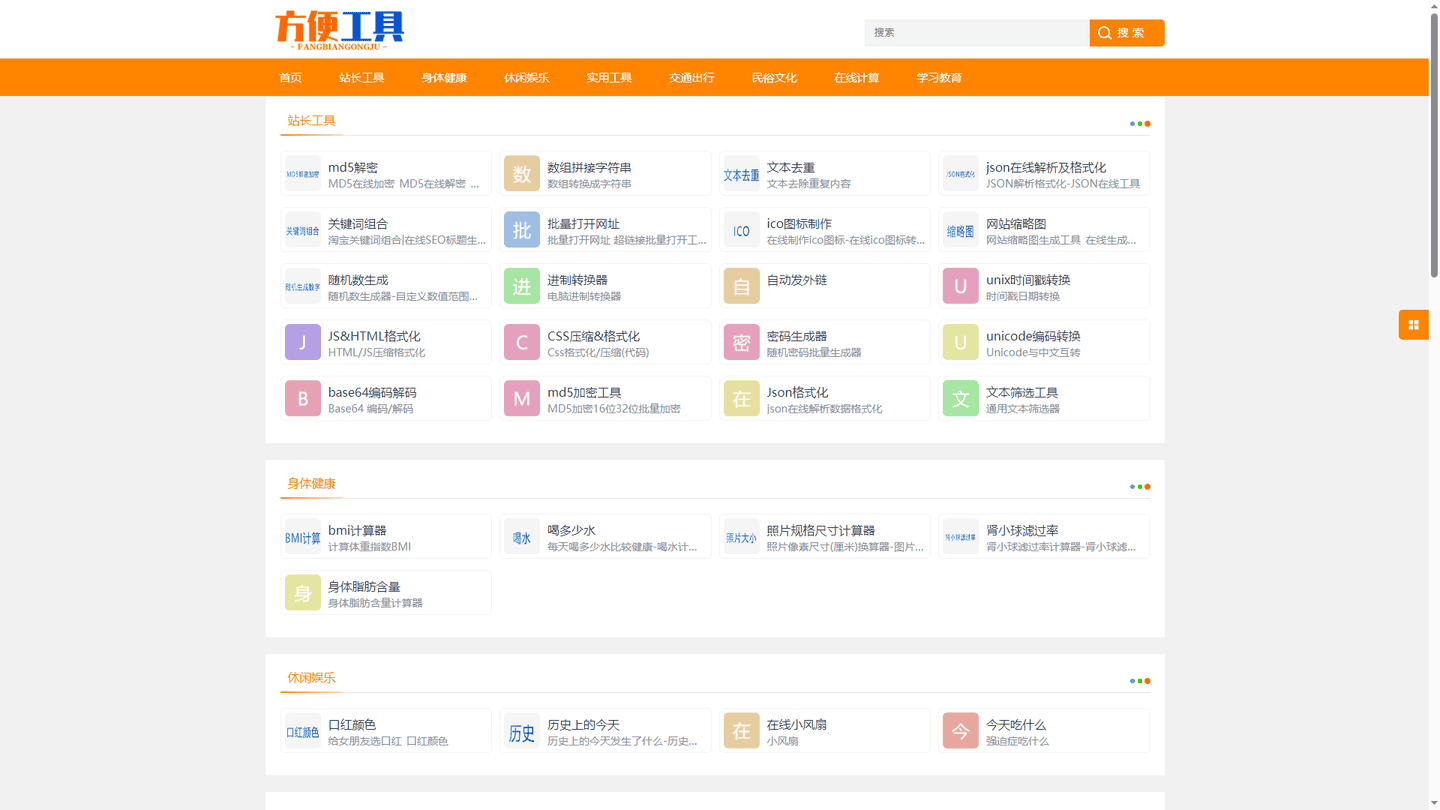This screenshot has height=810, width=1440.
Task: Open 民俗文化 navigation item
Action: click(x=774, y=77)
